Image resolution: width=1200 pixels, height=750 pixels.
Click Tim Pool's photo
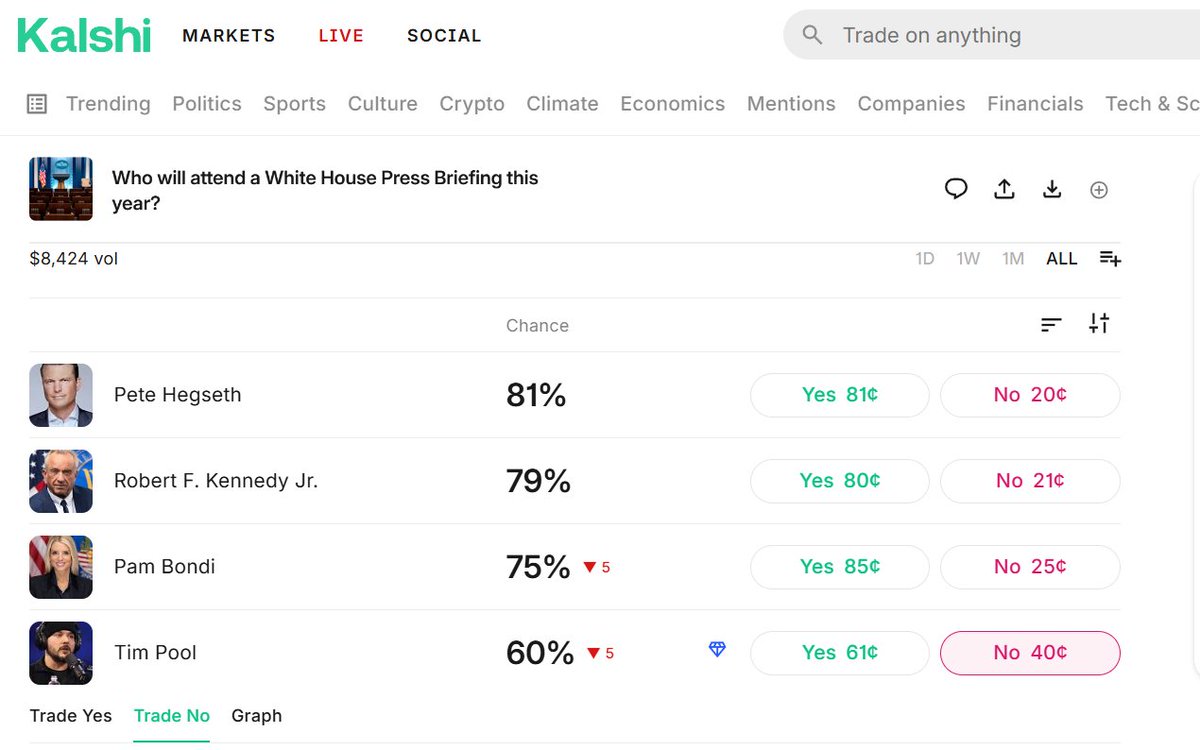click(x=61, y=653)
